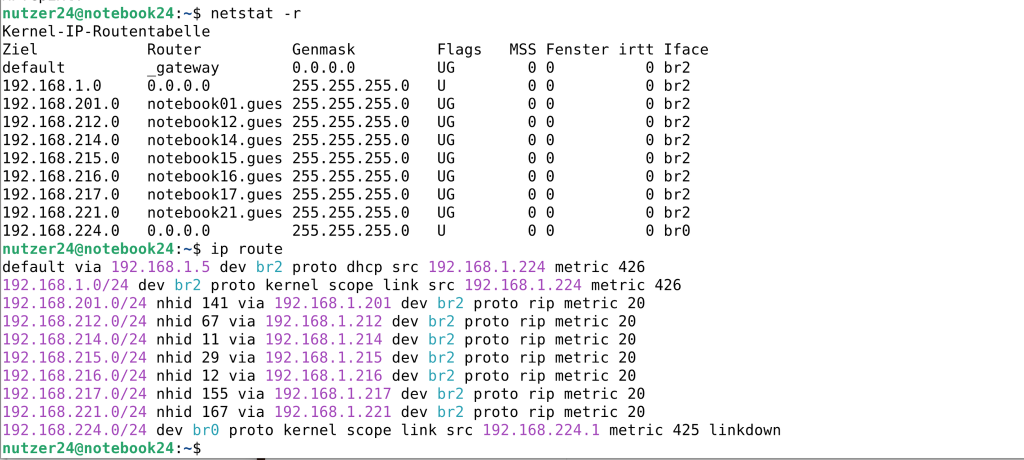This screenshot has height=460, width=1024.
Task: Click the 'MSS' column header
Action: (x=522, y=50)
